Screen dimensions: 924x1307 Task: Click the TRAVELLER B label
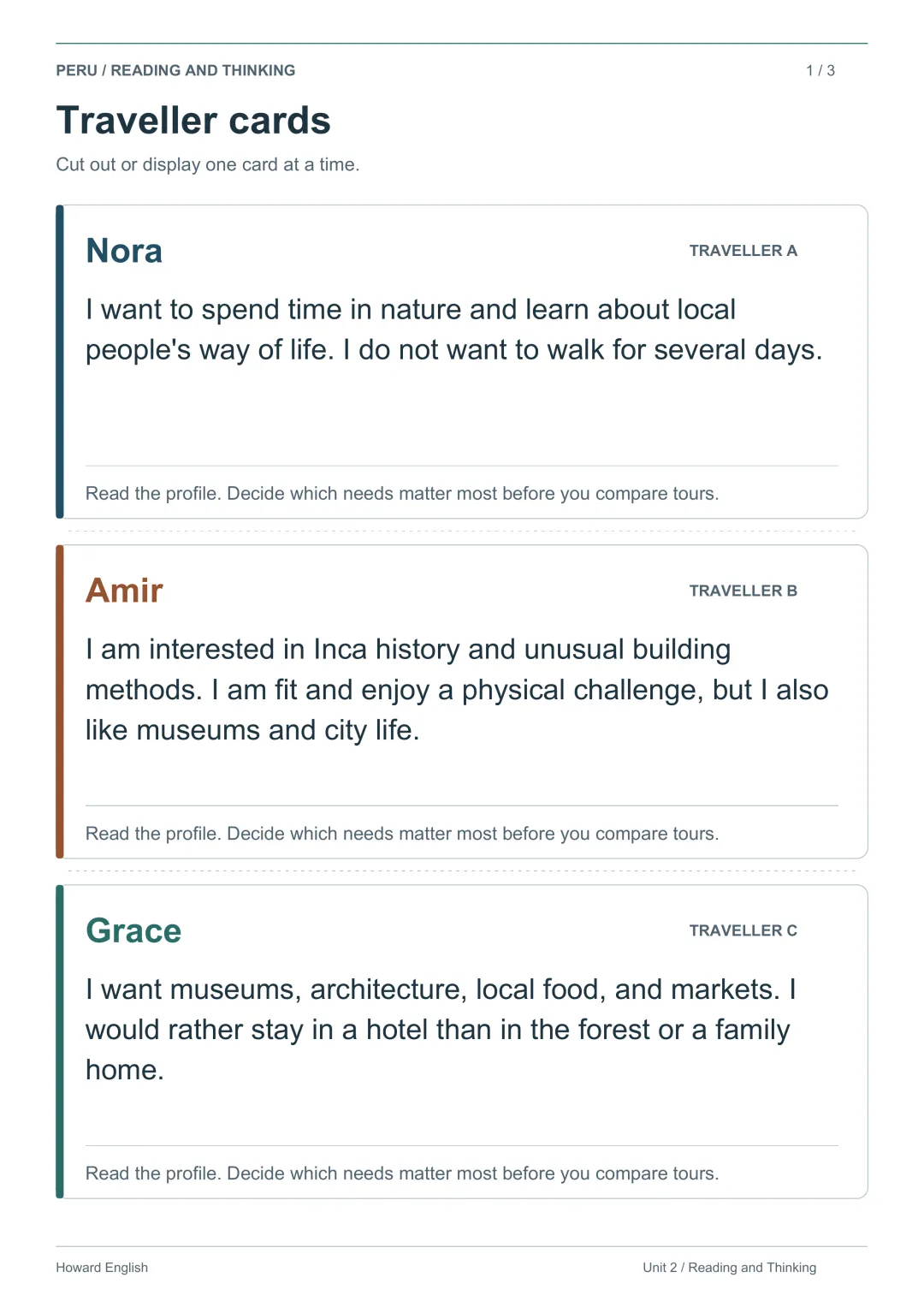(x=743, y=591)
